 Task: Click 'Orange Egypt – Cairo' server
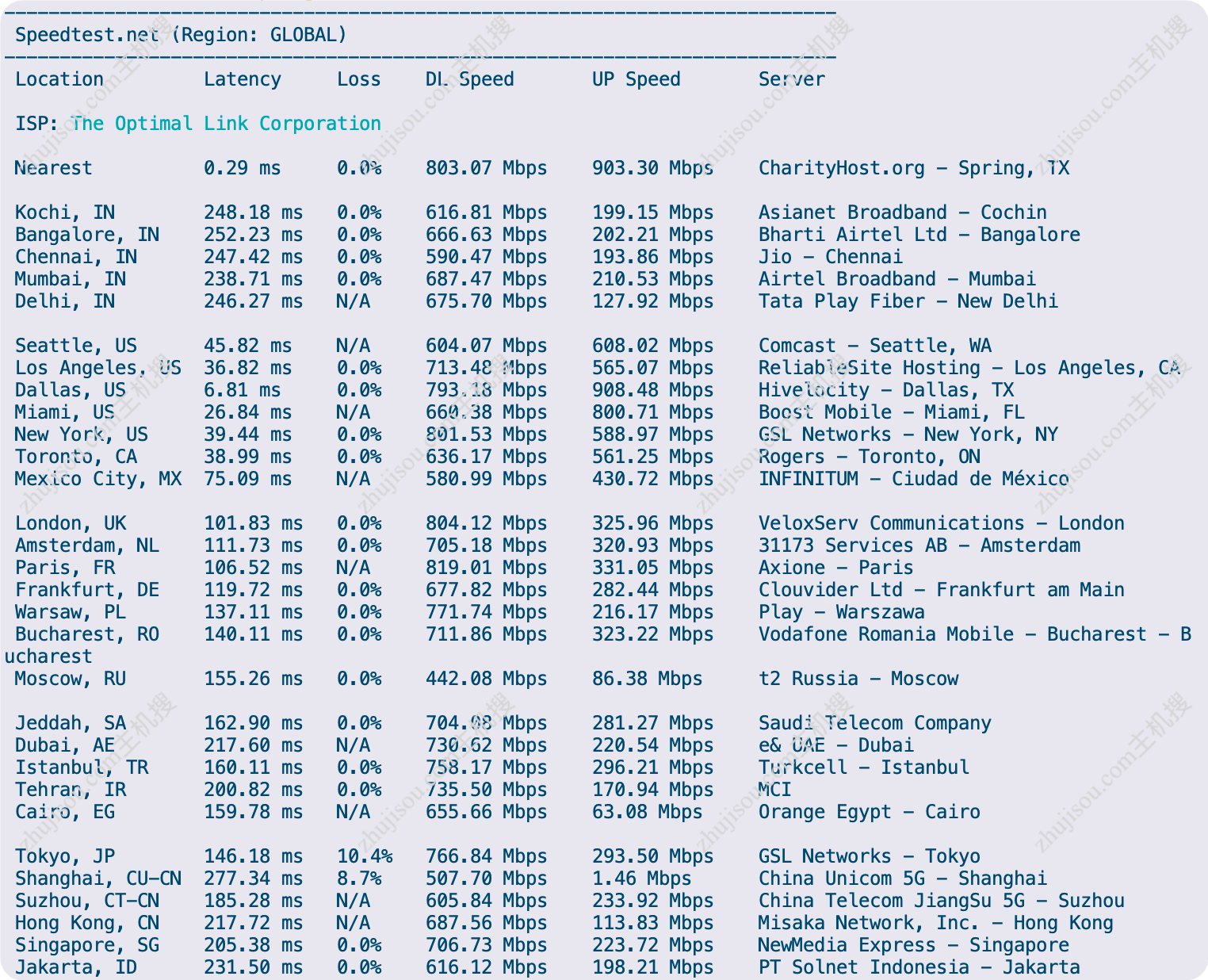[870, 812]
